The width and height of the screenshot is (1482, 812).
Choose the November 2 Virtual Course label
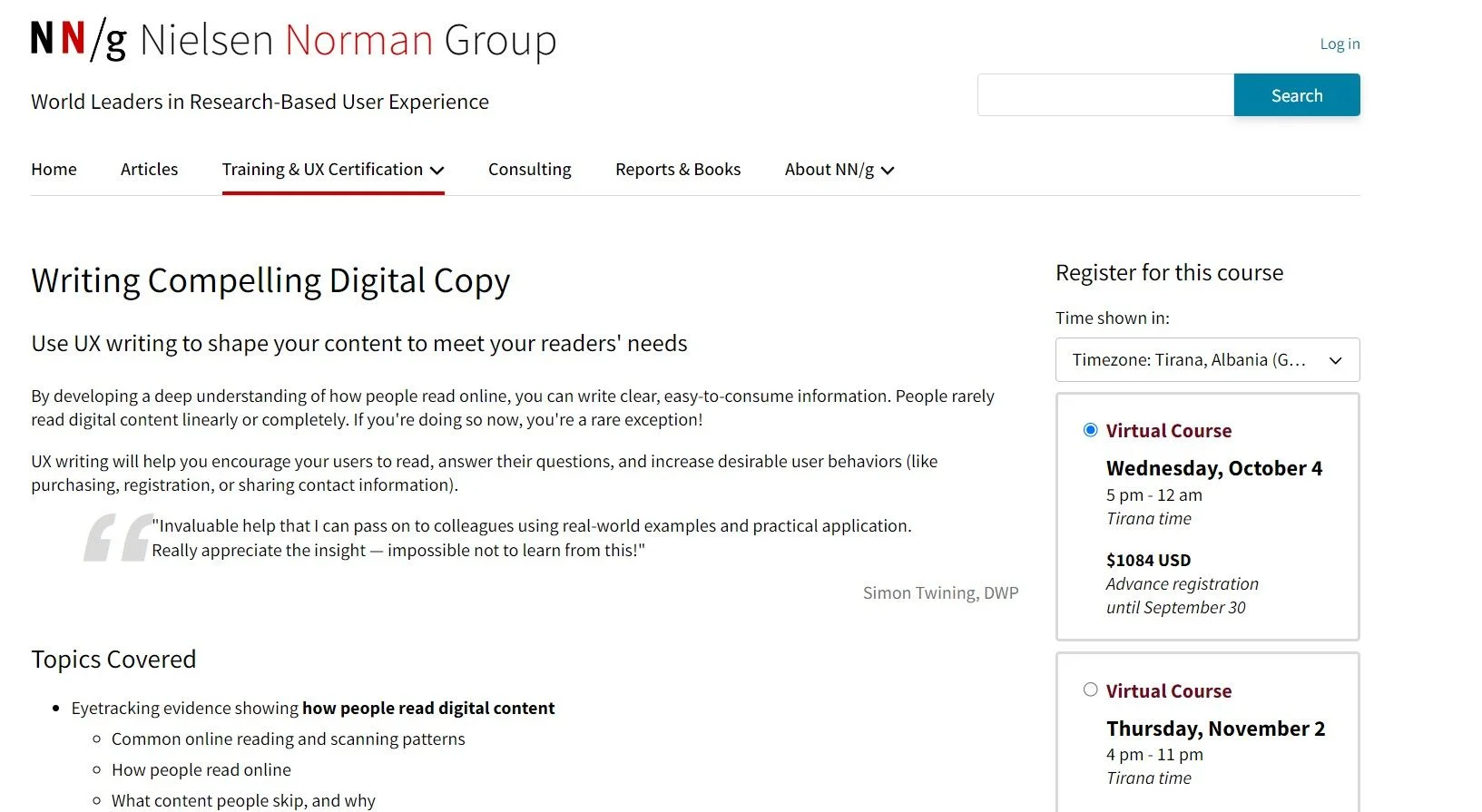[1168, 691]
